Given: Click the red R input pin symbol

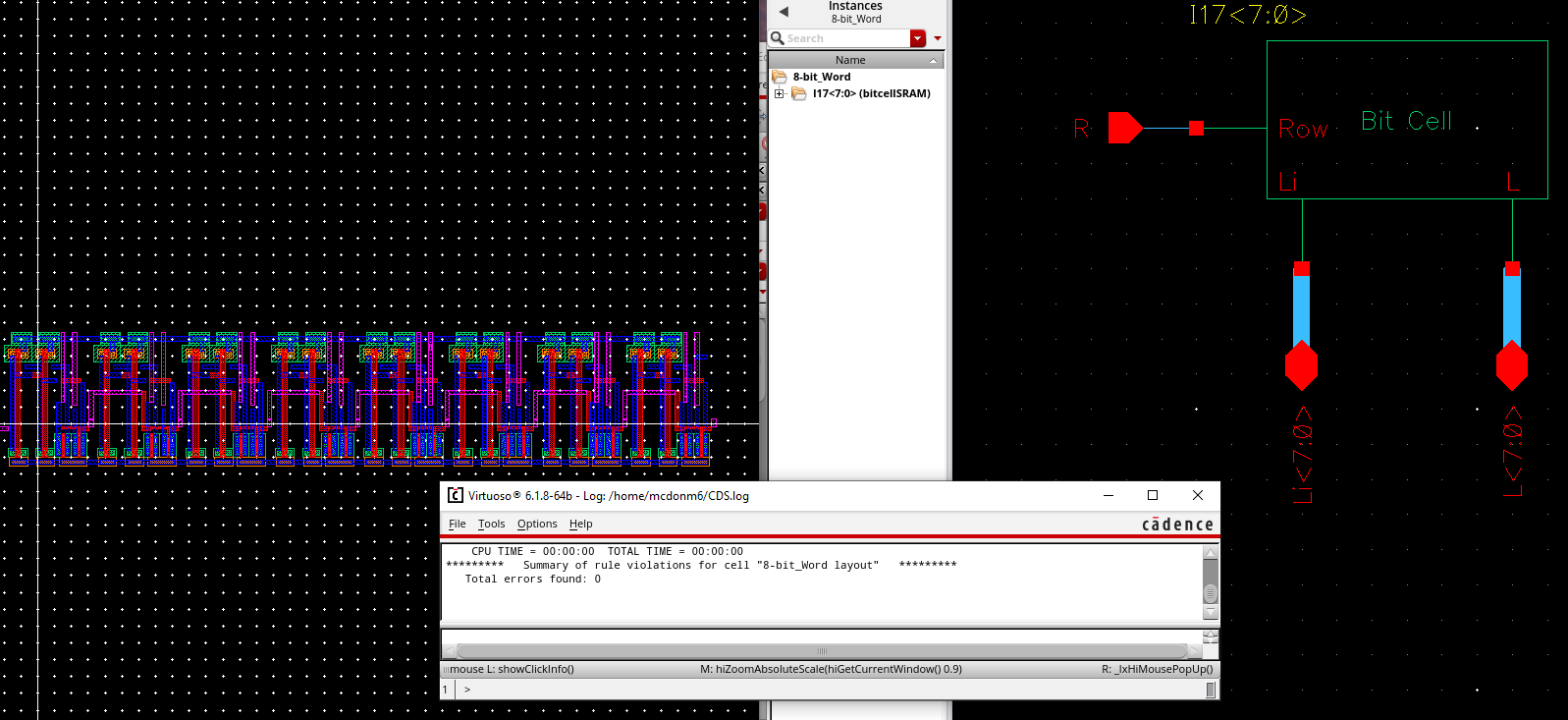Looking at the screenshot, I should 1125,128.
